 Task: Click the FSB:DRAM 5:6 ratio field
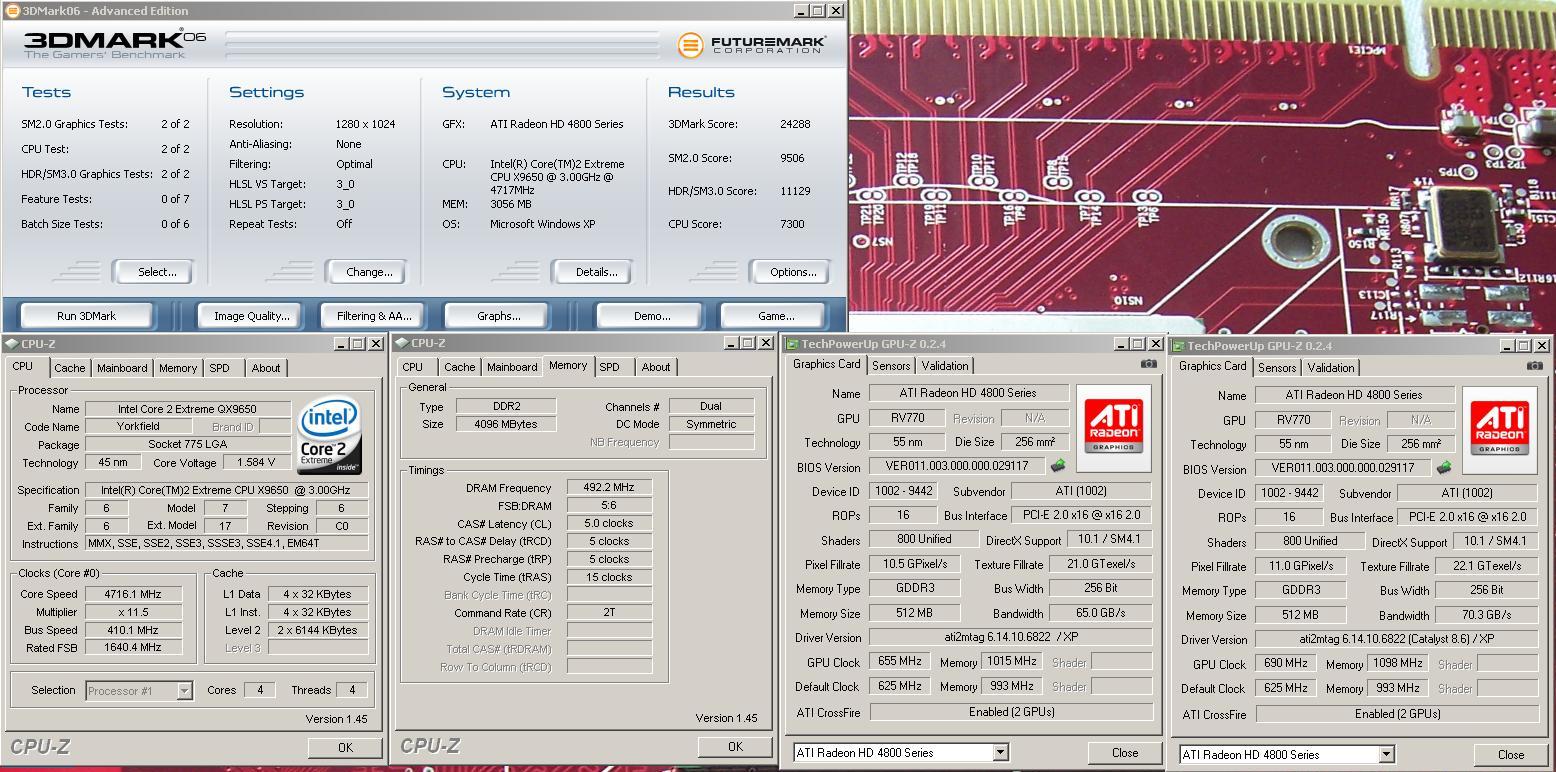609,505
